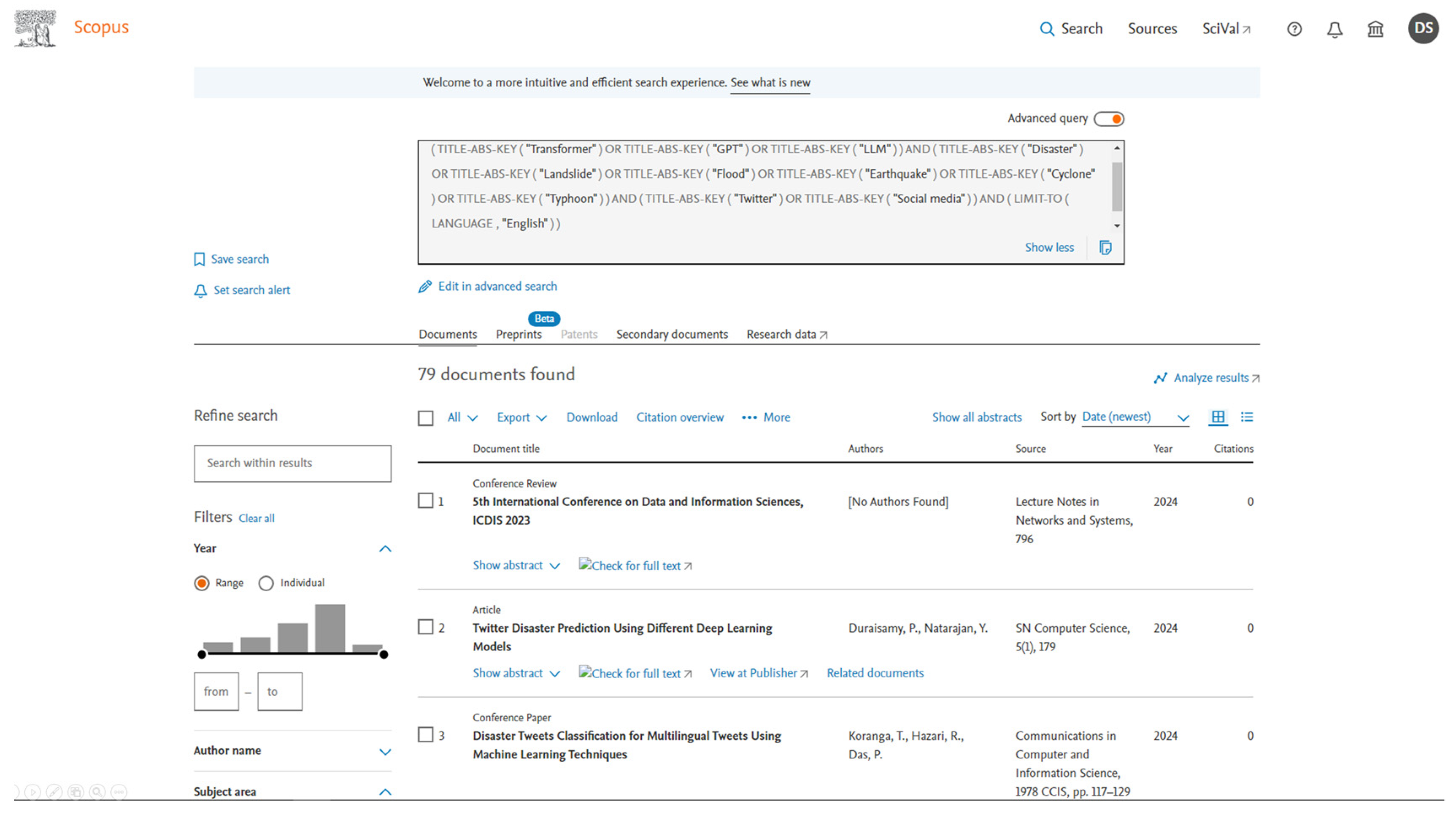The width and height of the screenshot is (1456, 815).
Task: Open the Secondary documents tab
Action: coord(672,334)
